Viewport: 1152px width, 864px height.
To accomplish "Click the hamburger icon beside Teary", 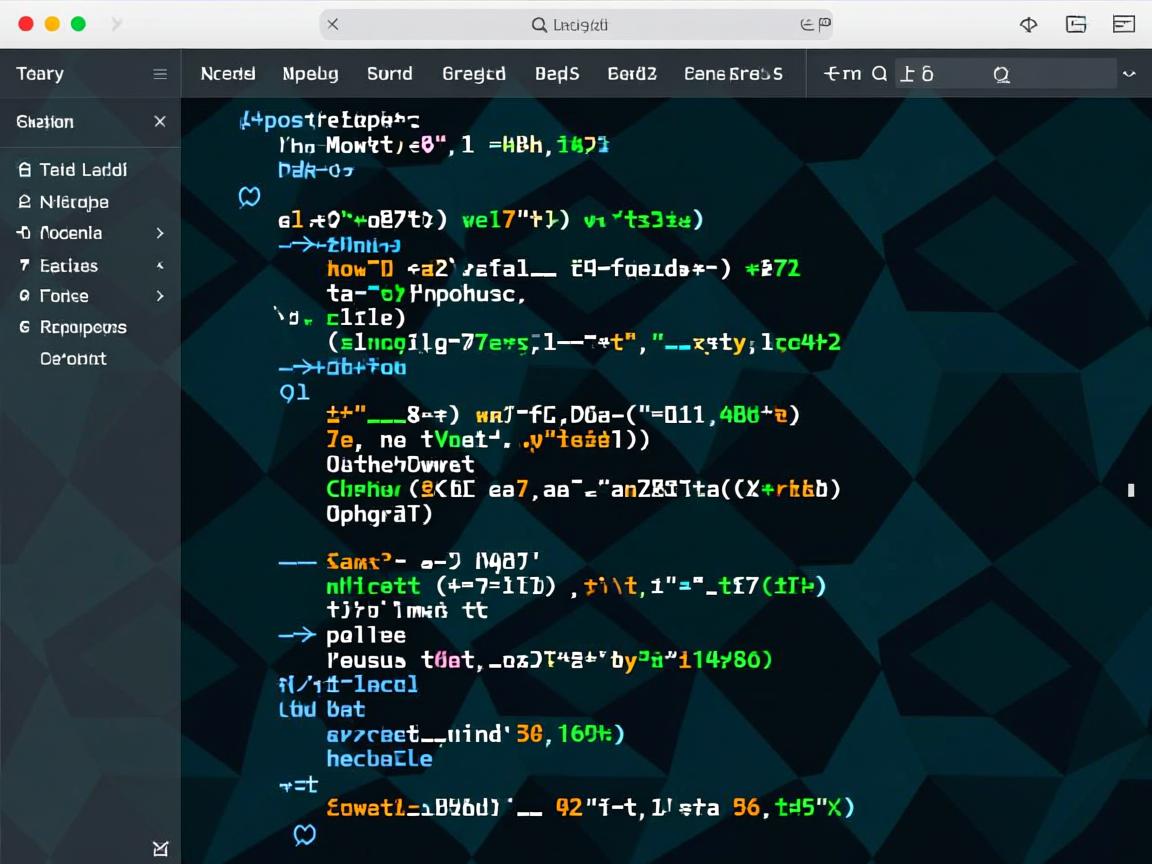I will coord(160,74).
